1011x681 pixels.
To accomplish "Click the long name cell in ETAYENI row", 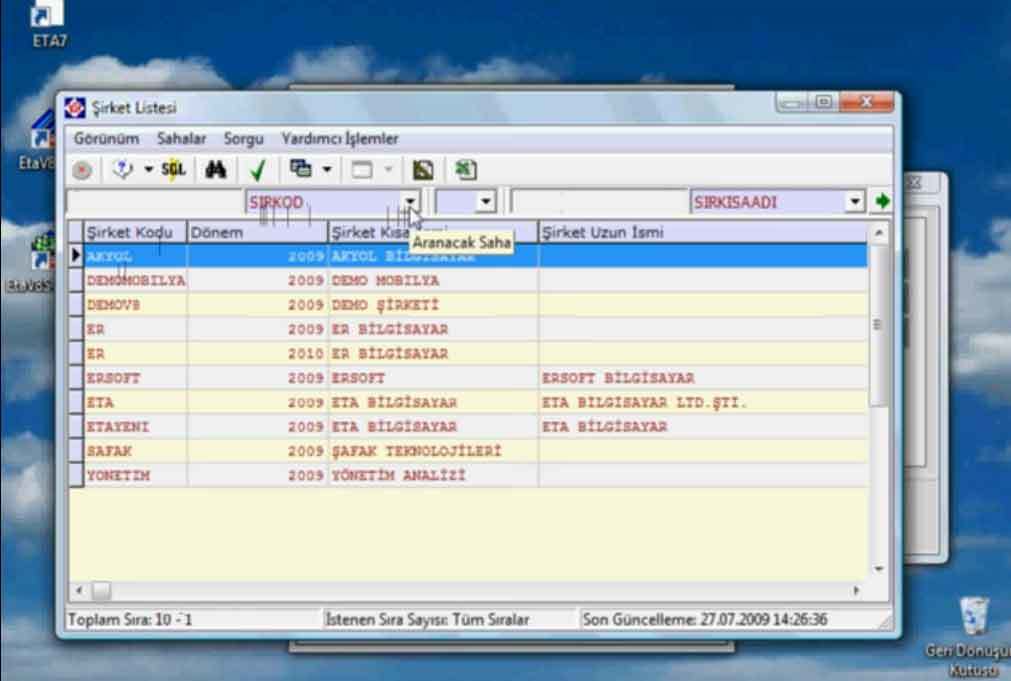I will pyautogui.click(x=703, y=427).
